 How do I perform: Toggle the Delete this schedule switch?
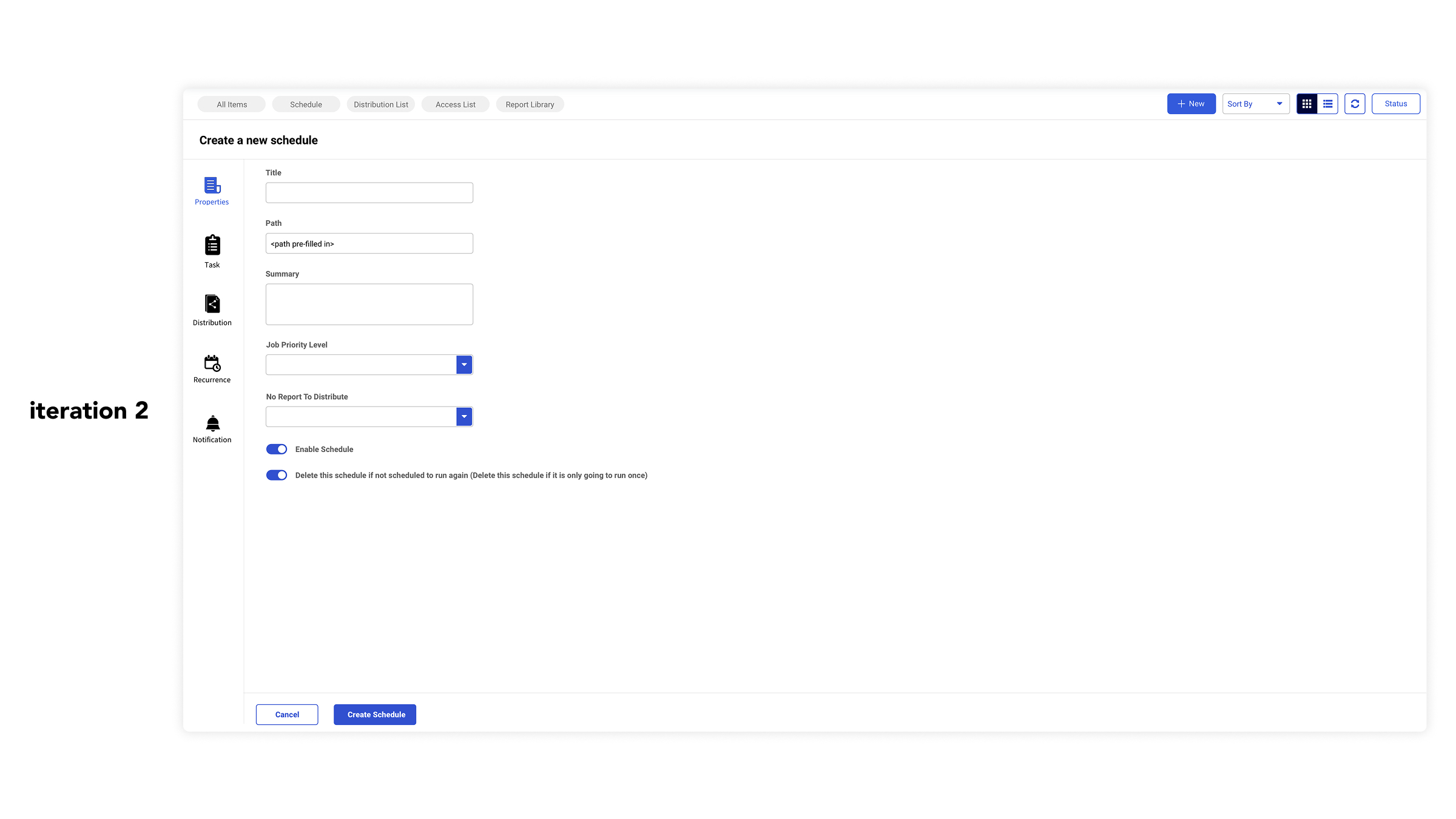tap(277, 476)
